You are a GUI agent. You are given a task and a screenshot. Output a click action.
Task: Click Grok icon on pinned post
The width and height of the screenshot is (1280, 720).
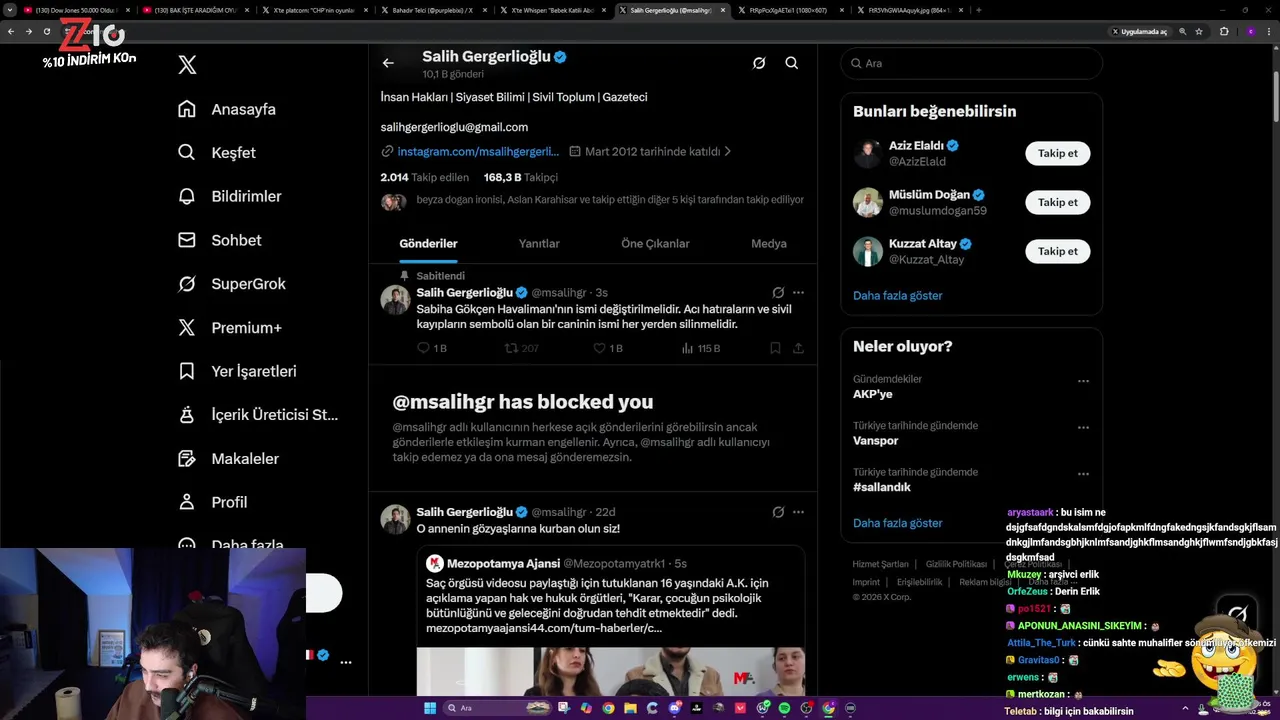(778, 293)
